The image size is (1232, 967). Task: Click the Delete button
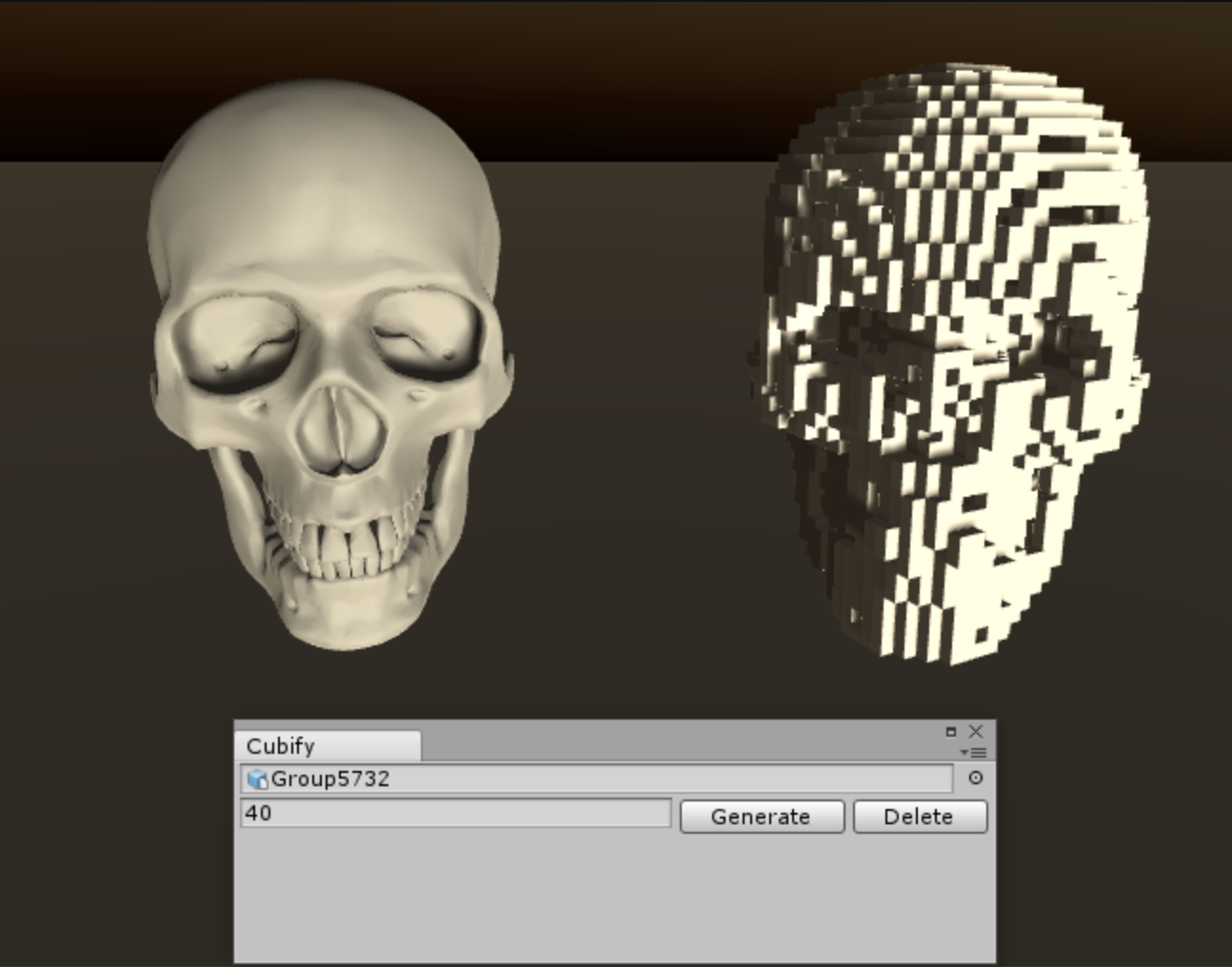tap(920, 817)
